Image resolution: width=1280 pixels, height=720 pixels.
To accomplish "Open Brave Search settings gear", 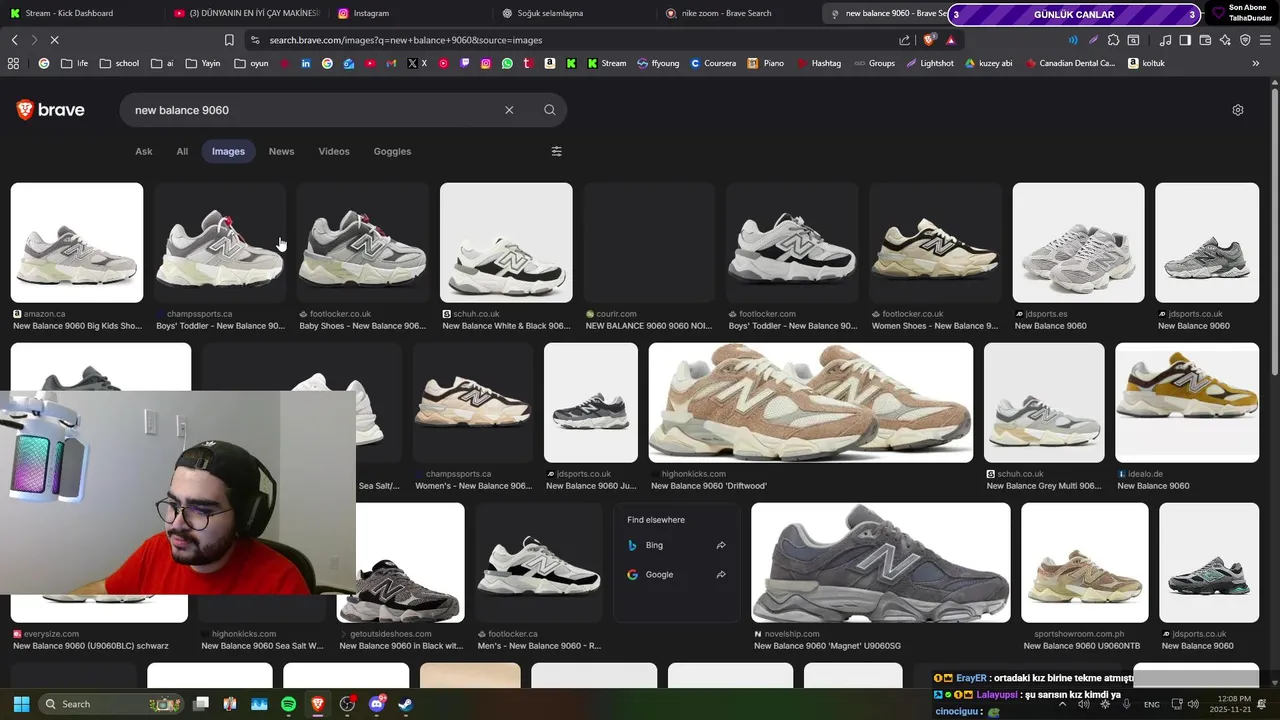I will [x=1238, y=110].
